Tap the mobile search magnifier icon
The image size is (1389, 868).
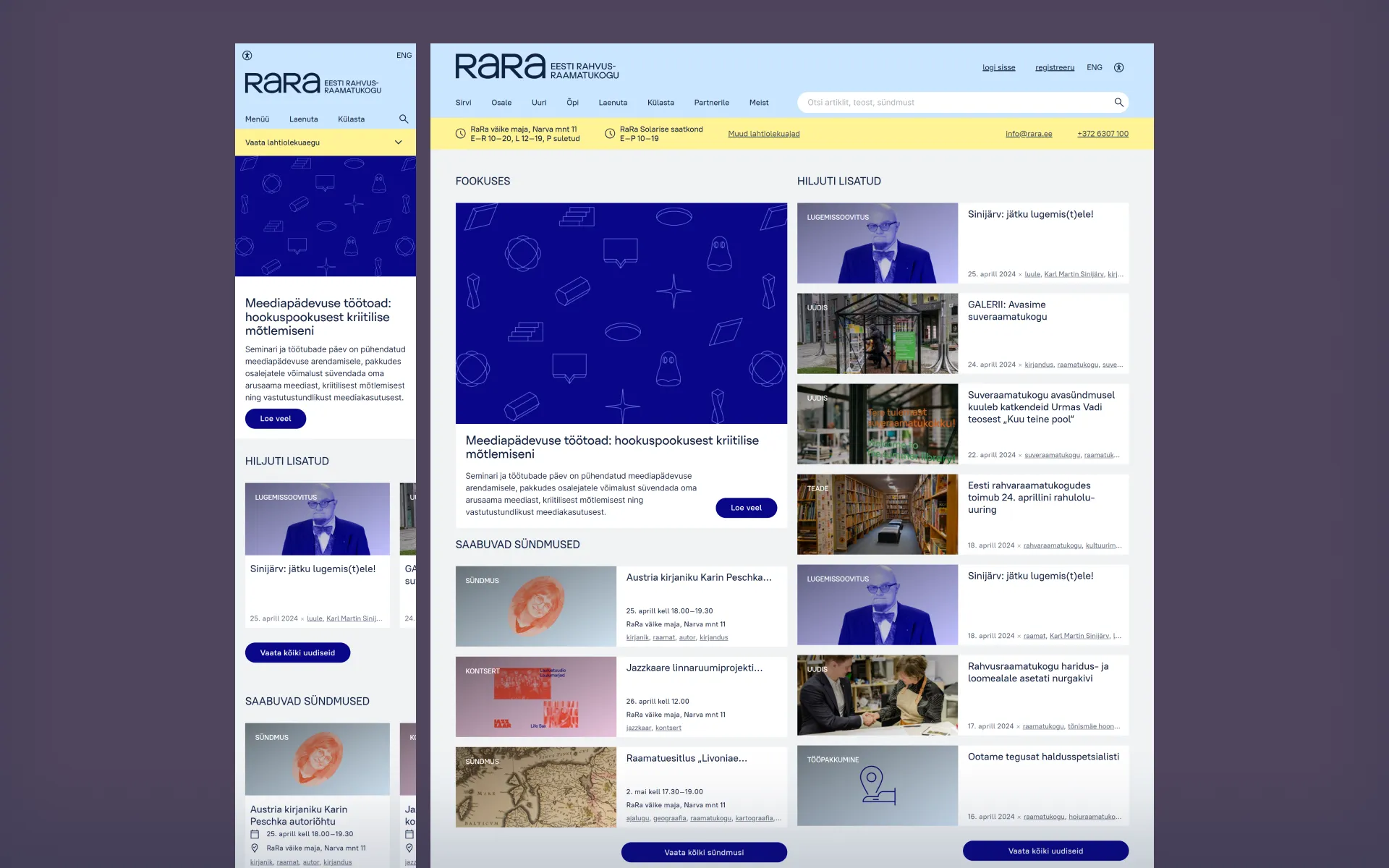(x=404, y=119)
